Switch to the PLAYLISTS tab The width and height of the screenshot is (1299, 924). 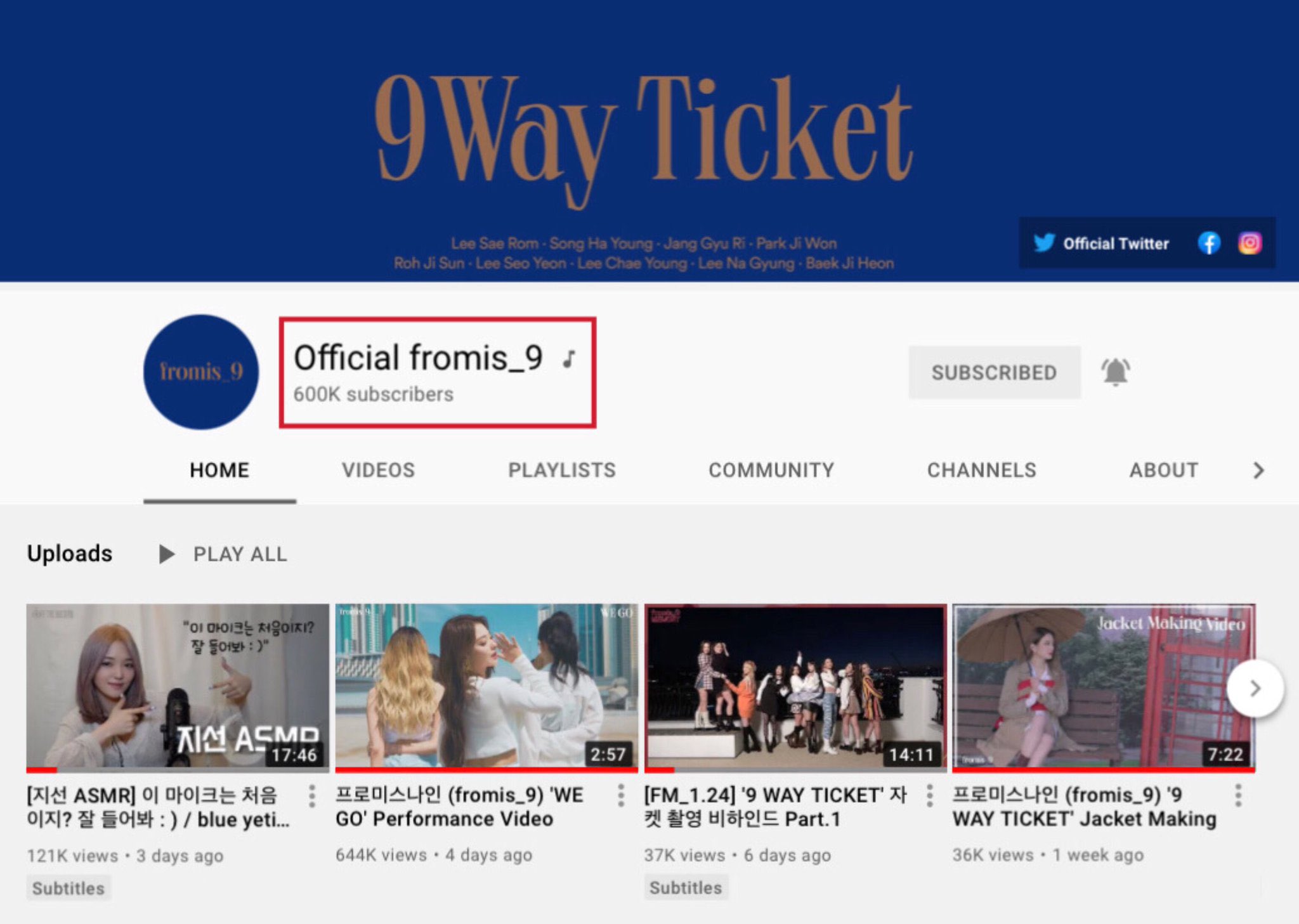coord(561,470)
